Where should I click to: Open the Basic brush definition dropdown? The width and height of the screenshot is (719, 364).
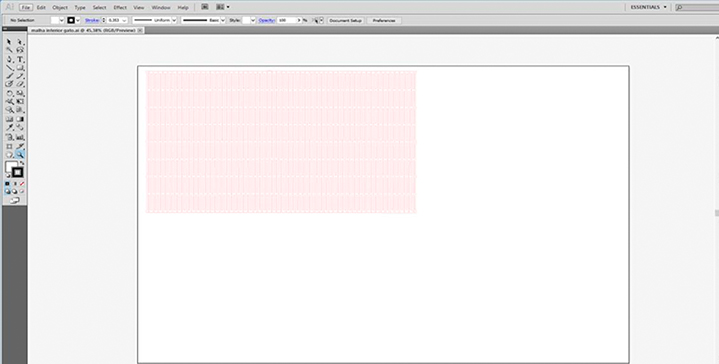pyautogui.click(x=223, y=21)
